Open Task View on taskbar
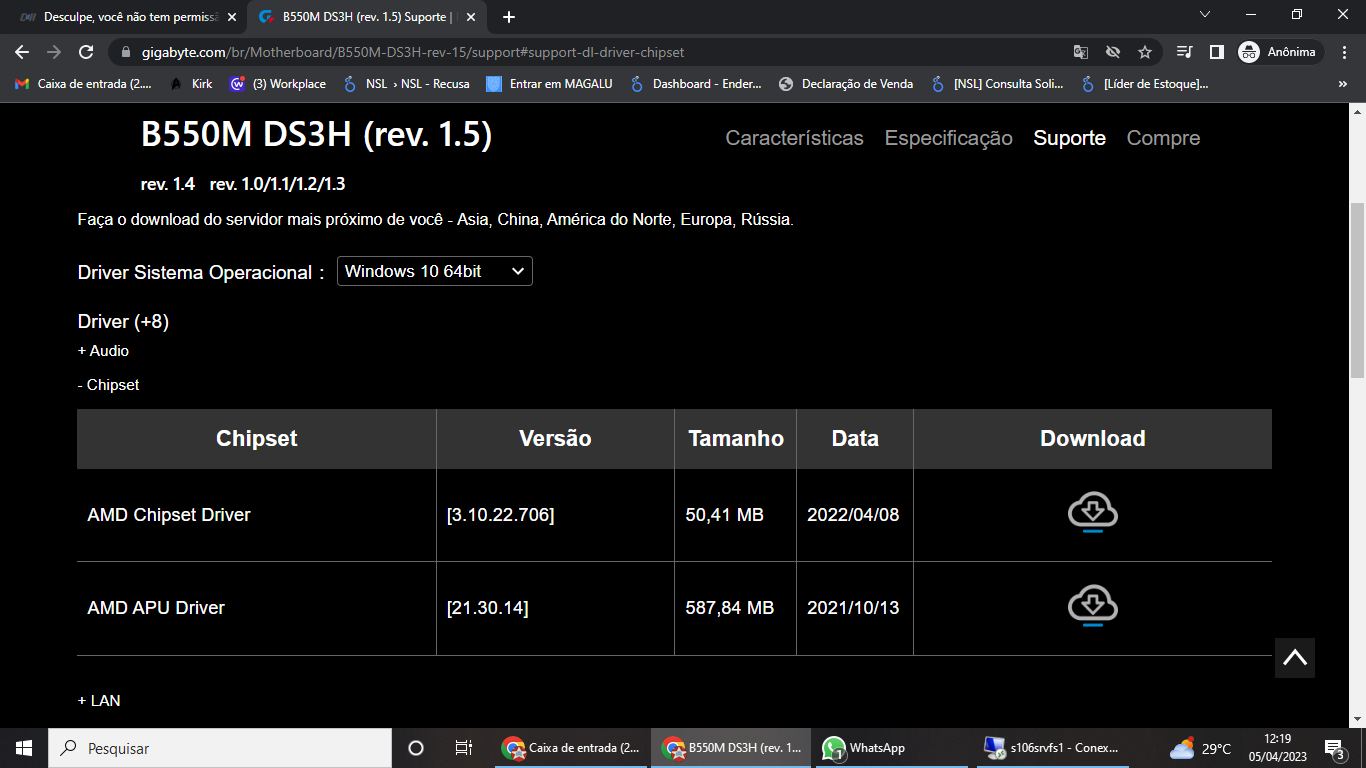1366x768 pixels. 464,748
